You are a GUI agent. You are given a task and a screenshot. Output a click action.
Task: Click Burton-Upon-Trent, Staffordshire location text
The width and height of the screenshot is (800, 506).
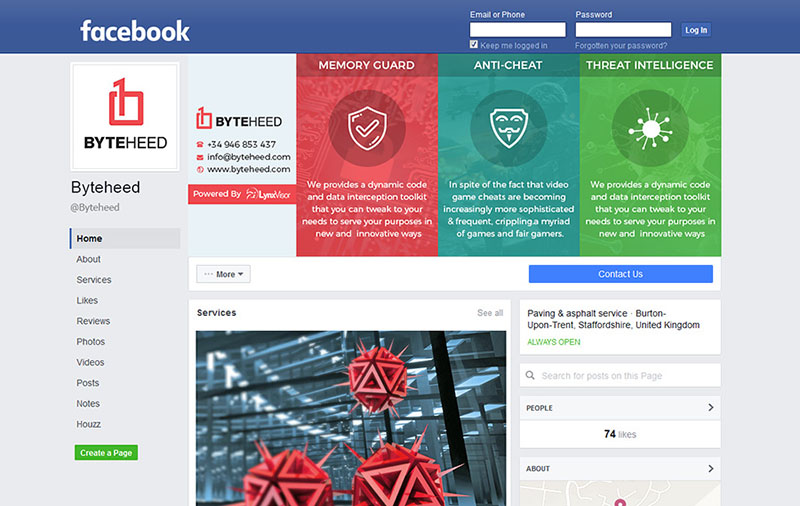coord(613,319)
